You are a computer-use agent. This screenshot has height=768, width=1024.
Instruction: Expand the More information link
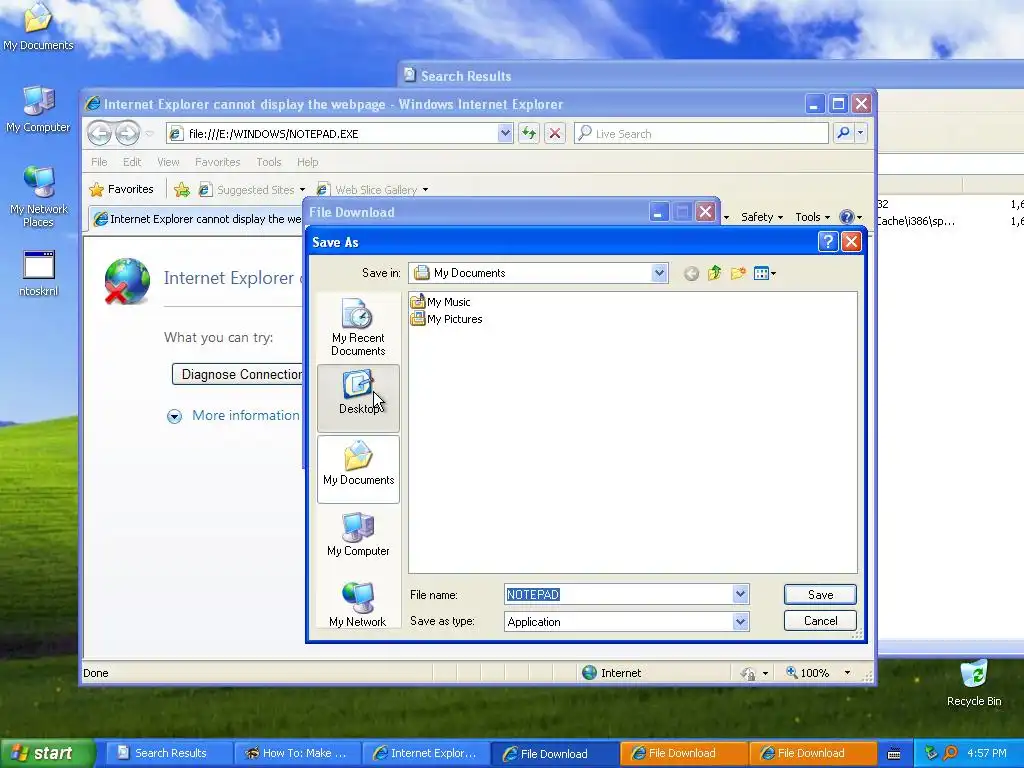tap(245, 415)
